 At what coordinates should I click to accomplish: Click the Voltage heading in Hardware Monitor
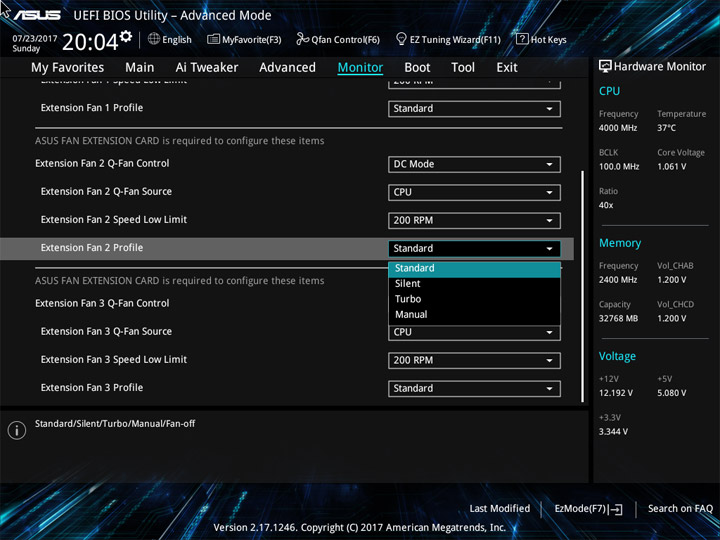[617, 356]
